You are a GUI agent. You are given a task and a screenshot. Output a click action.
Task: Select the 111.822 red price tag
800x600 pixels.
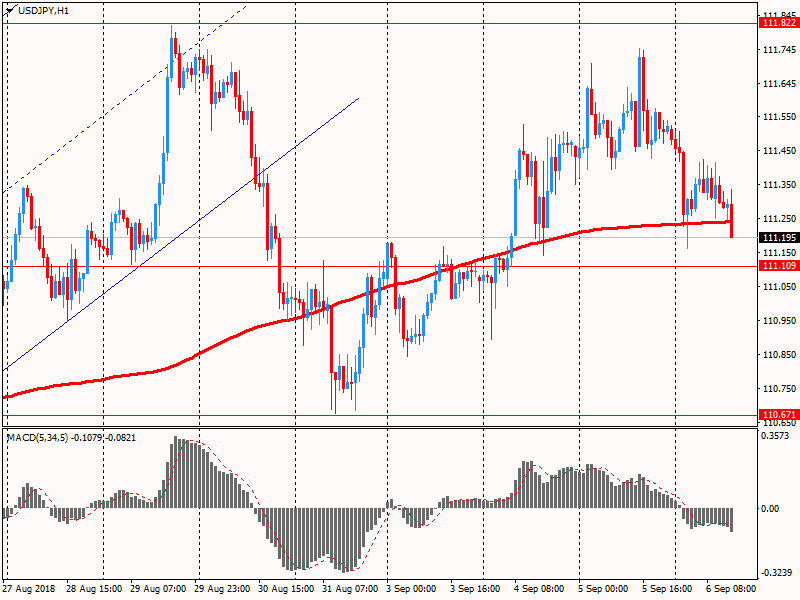(779, 23)
